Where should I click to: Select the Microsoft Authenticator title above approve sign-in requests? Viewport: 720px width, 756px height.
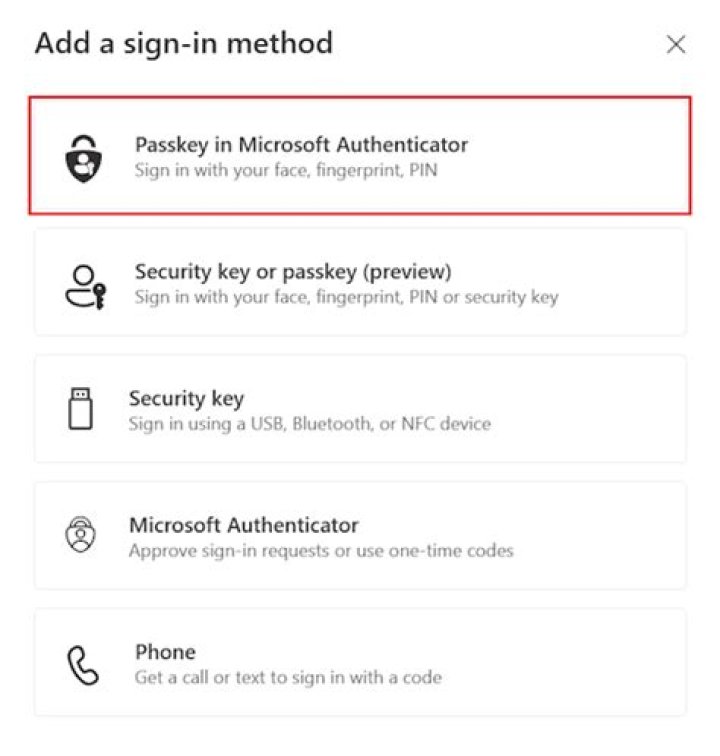tap(243, 525)
